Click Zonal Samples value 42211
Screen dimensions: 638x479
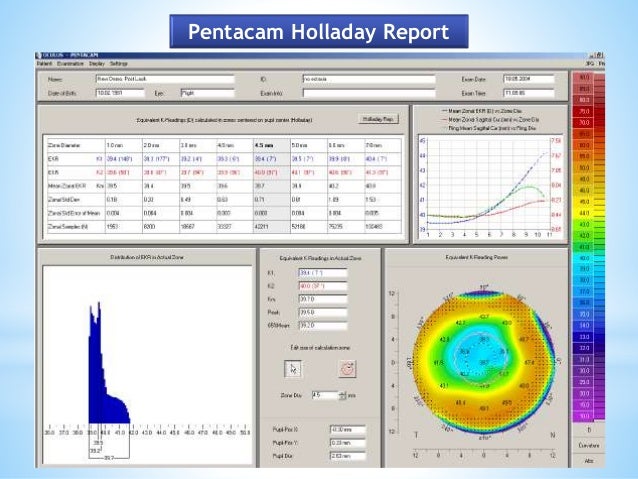(261, 227)
